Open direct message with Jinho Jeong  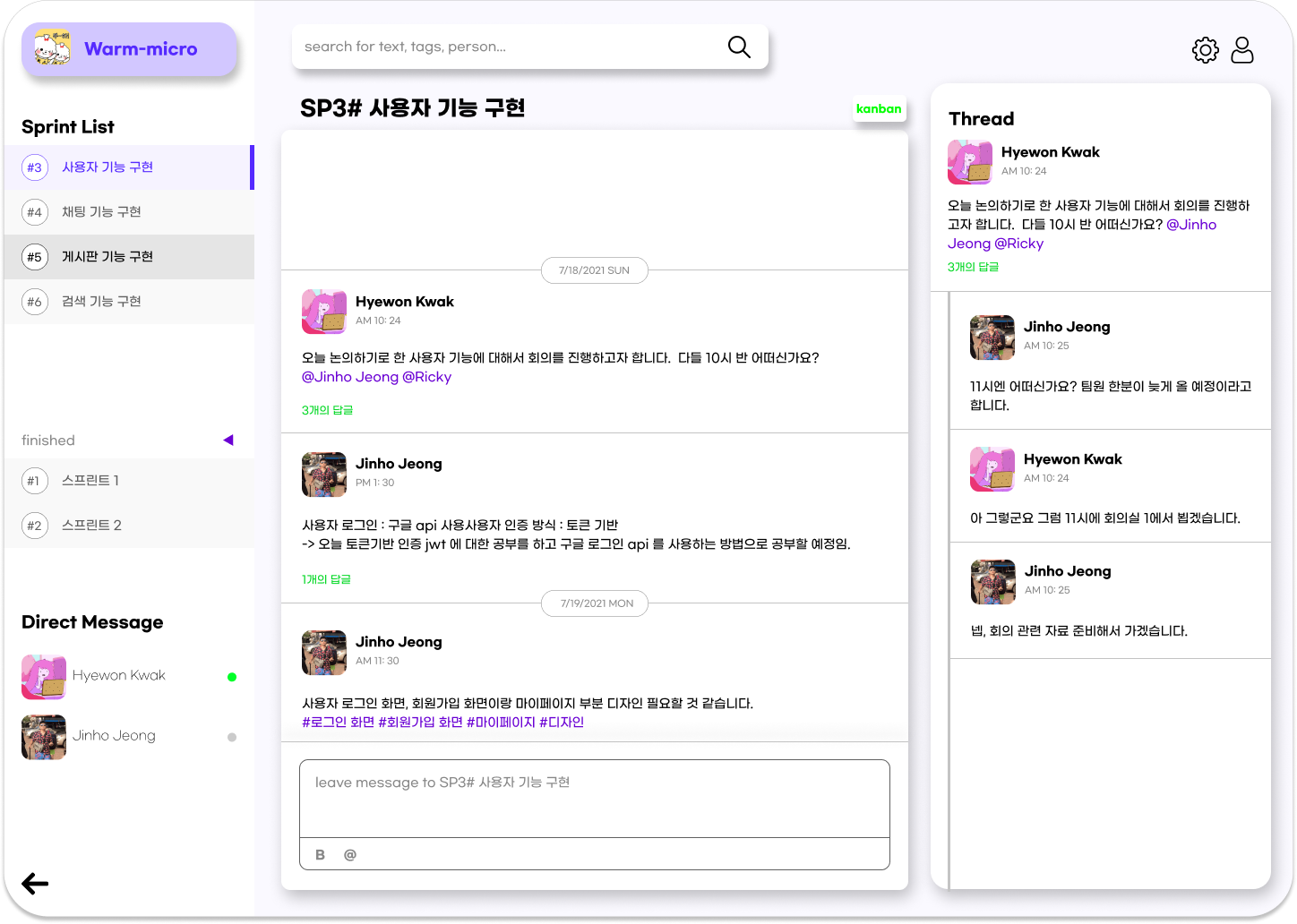point(114,735)
